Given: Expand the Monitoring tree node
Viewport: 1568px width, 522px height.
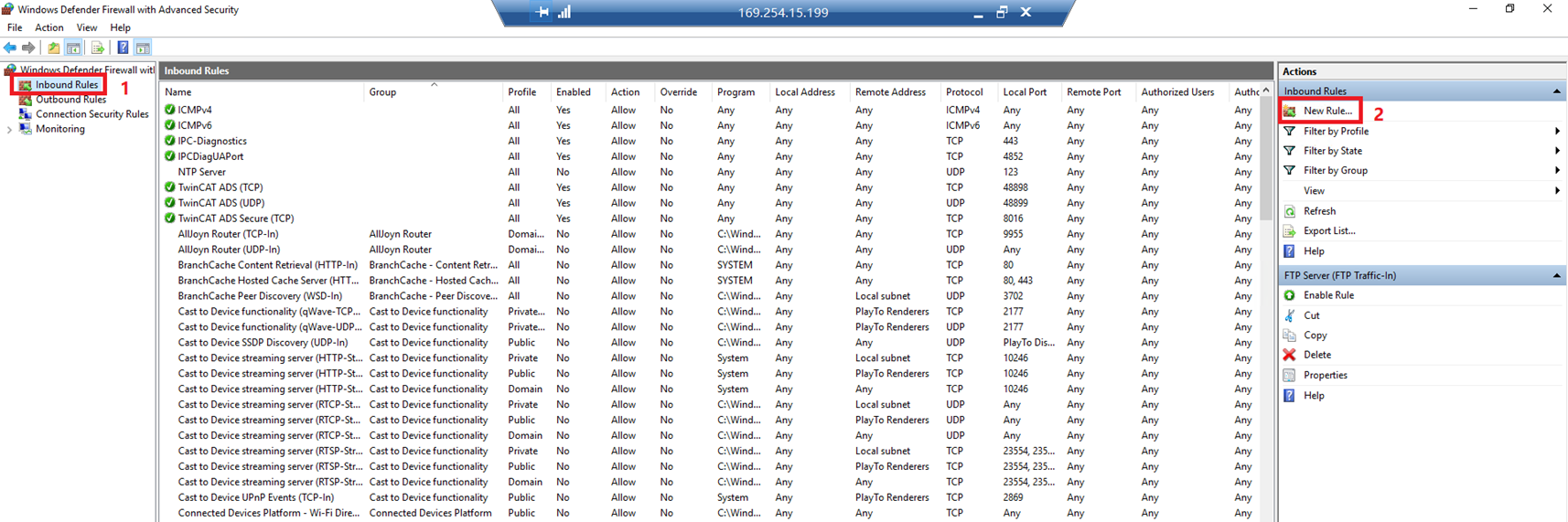Looking at the screenshot, I should [9, 130].
